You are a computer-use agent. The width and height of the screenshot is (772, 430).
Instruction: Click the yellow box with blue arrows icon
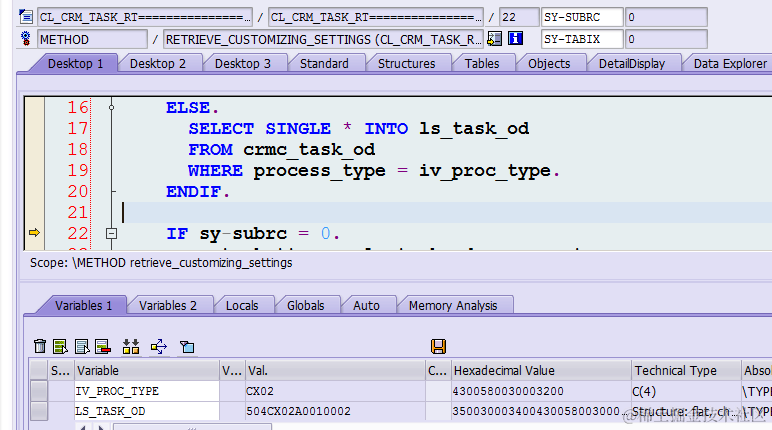(159, 346)
